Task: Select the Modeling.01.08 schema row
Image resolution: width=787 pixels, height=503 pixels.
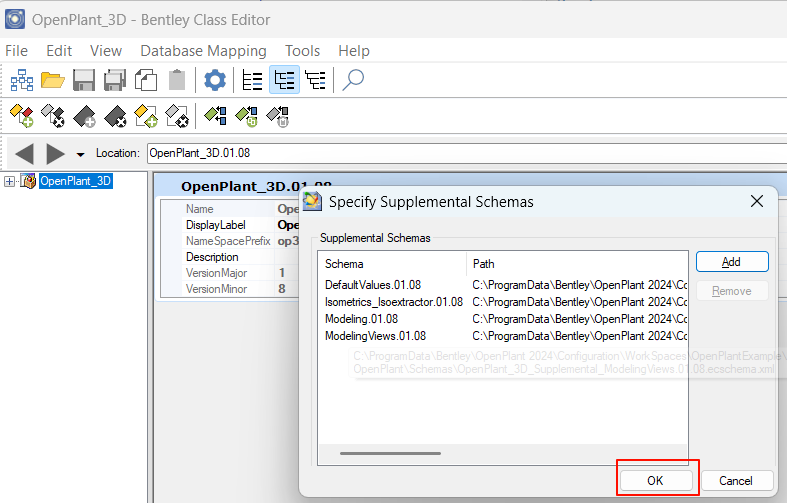Action: point(502,319)
